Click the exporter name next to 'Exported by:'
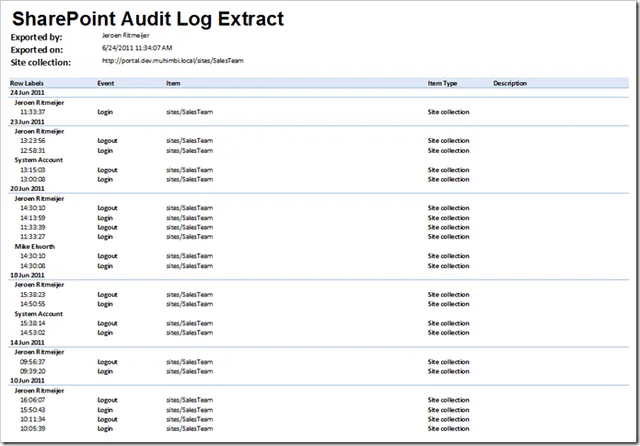The width and height of the screenshot is (640, 446). [x=125, y=36]
